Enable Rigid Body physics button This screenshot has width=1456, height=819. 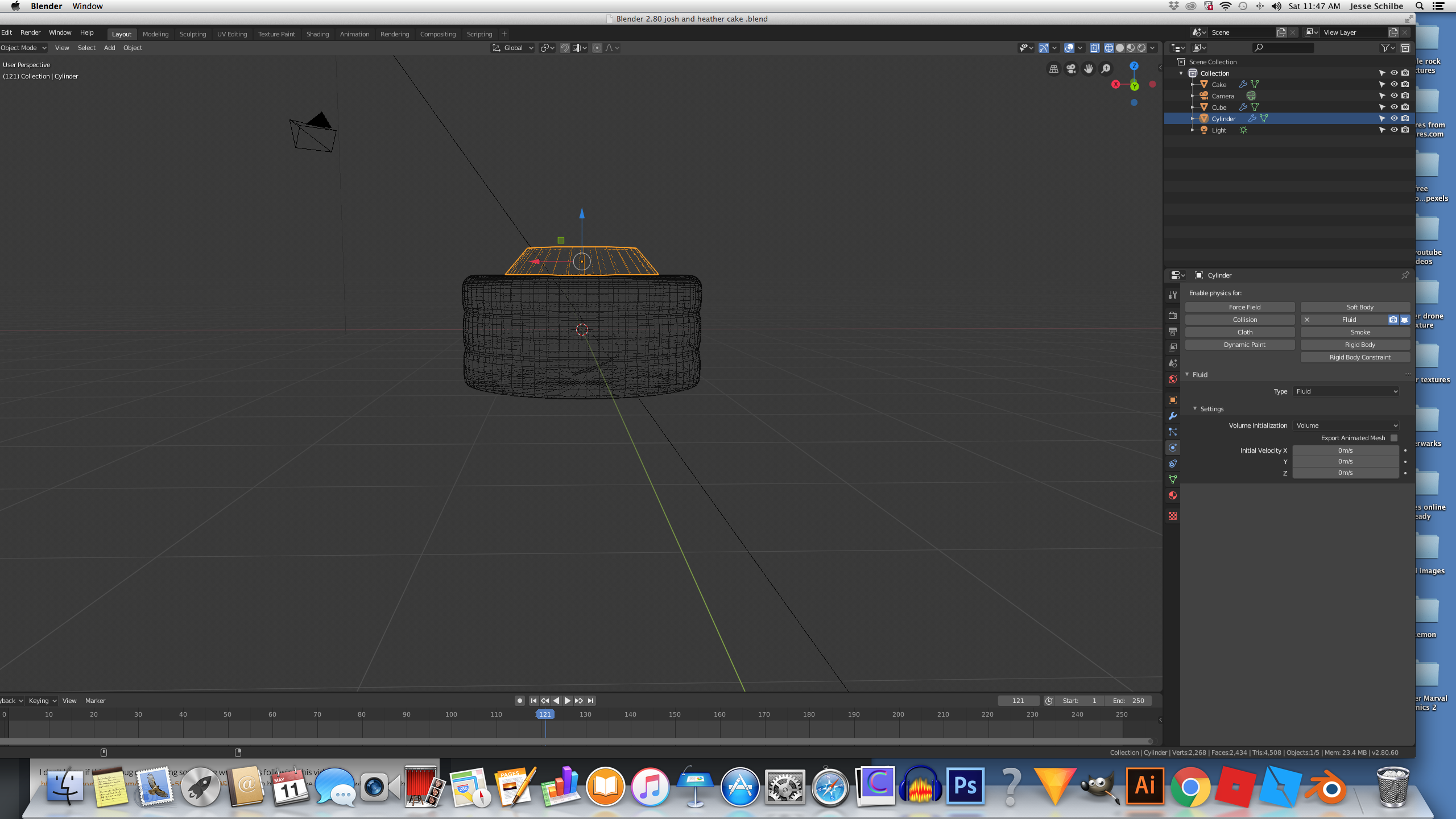[x=1359, y=345]
